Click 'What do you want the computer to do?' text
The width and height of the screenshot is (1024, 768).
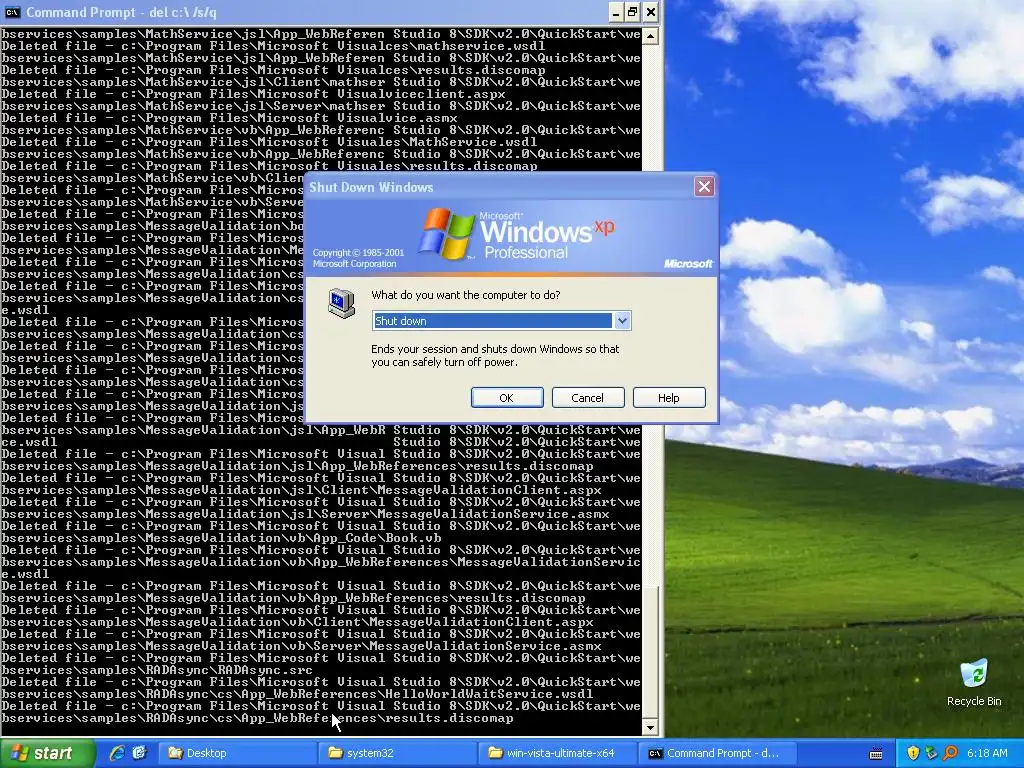pyautogui.click(x=466, y=295)
